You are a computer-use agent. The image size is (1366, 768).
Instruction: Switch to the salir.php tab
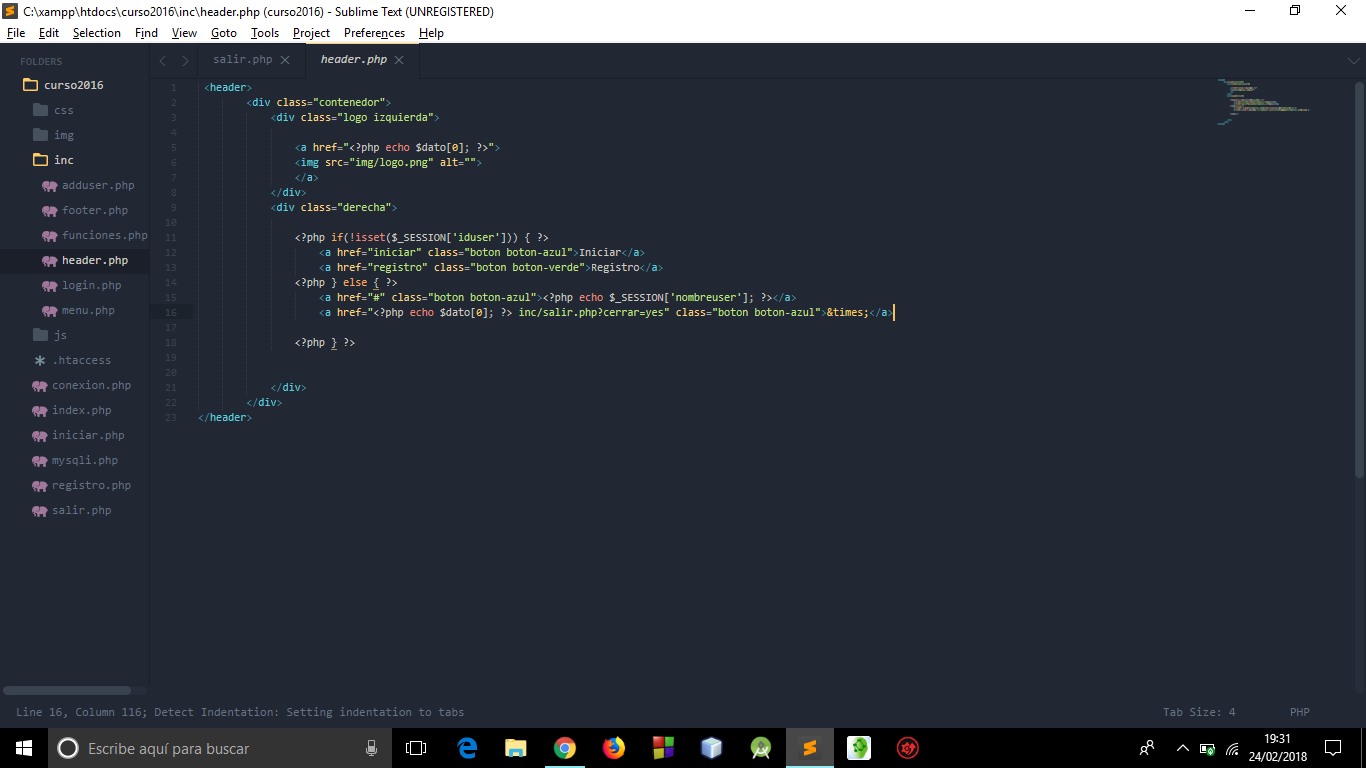click(x=242, y=60)
